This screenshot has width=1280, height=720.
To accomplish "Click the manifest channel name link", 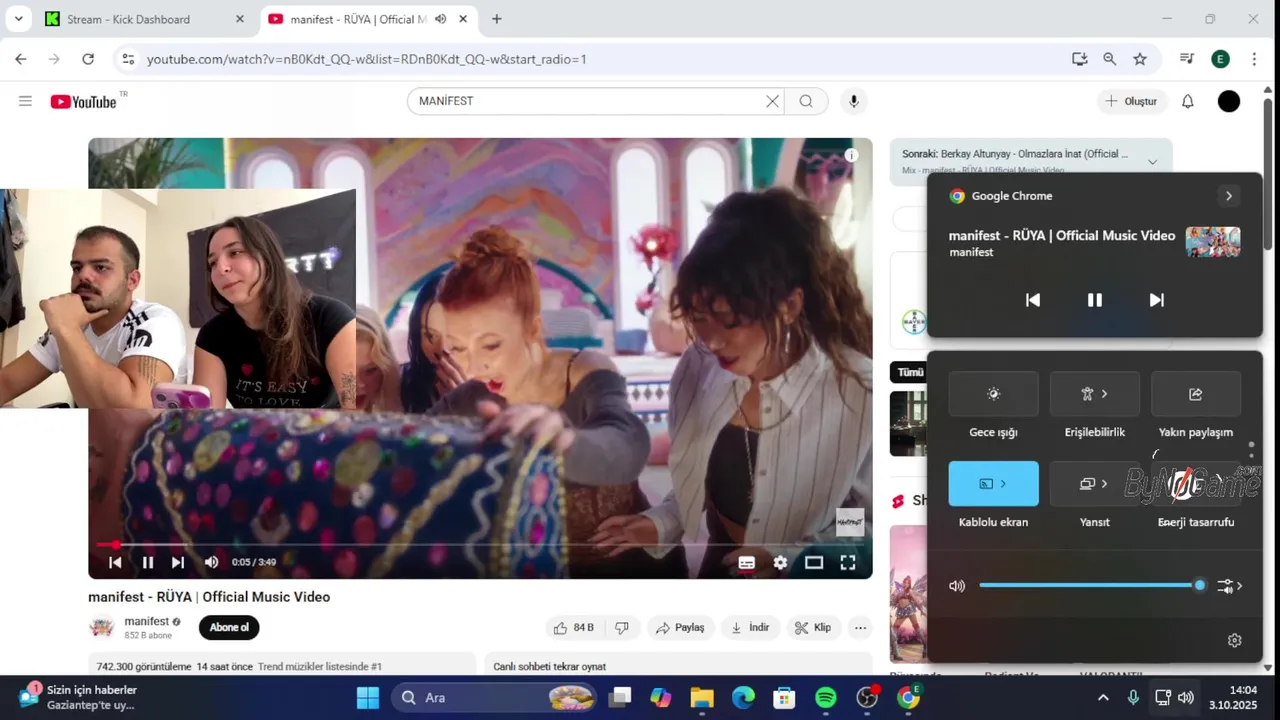I will 146,622.
